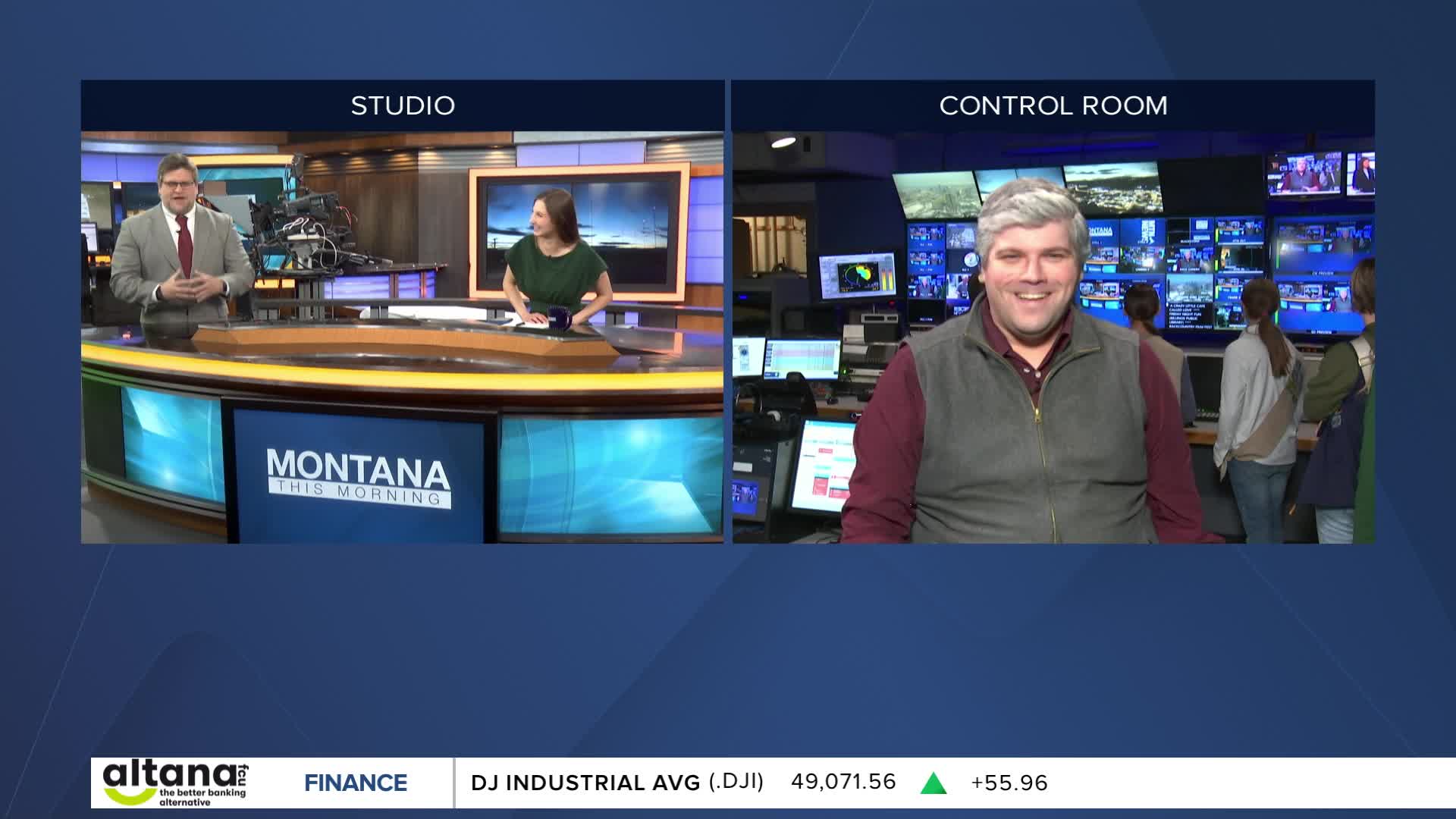The width and height of the screenshot is (1456, 819).
Task: Click the green smile swoosh under altana
Action: (129, 795)
